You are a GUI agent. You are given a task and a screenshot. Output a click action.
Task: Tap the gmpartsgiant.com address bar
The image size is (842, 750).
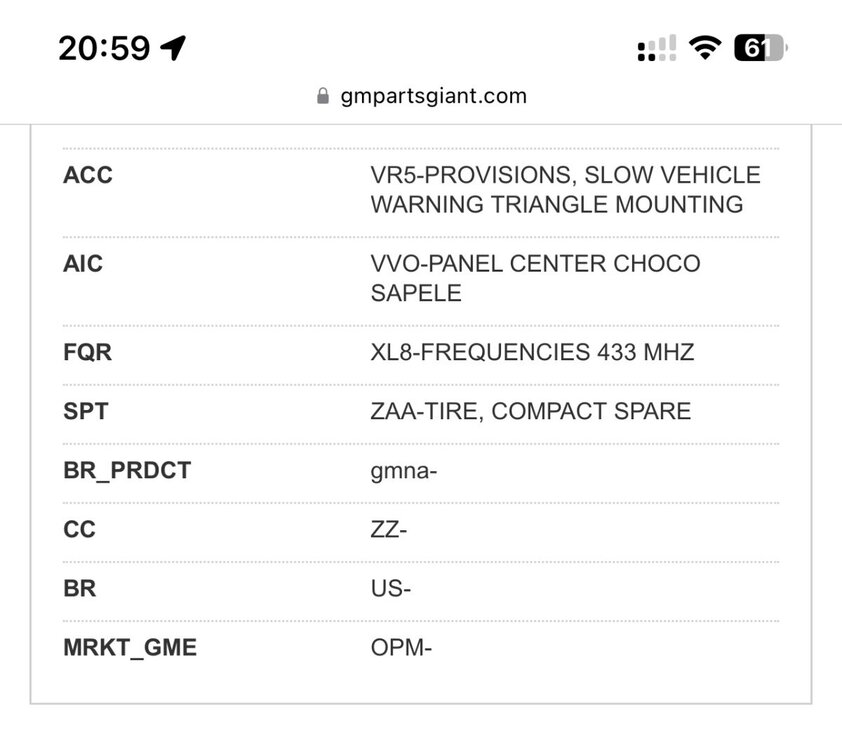click(x=433, y=96)
